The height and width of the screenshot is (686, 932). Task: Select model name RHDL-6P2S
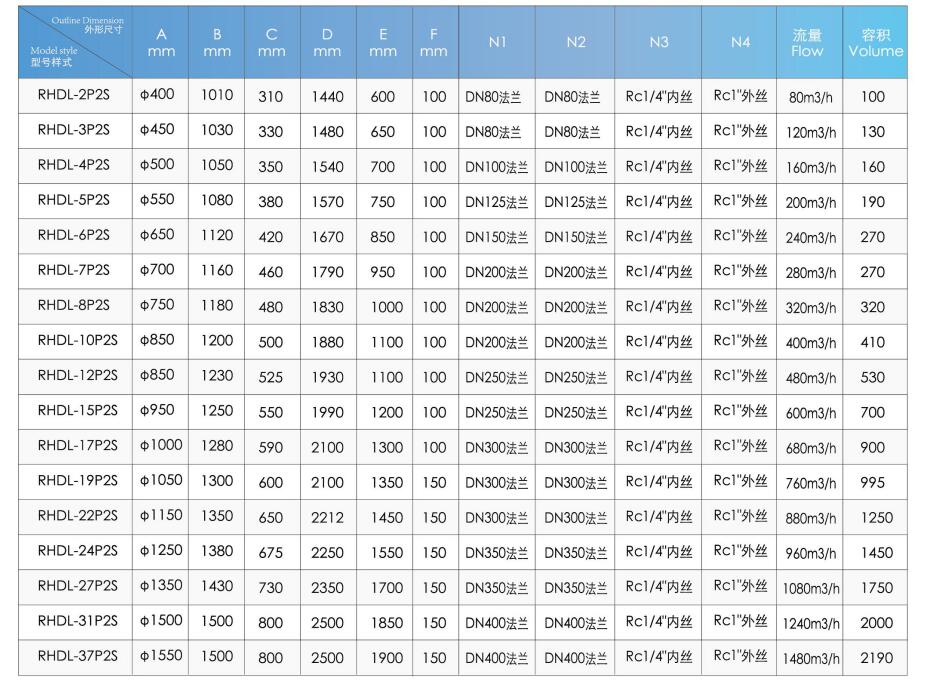[x=74, y=235]
